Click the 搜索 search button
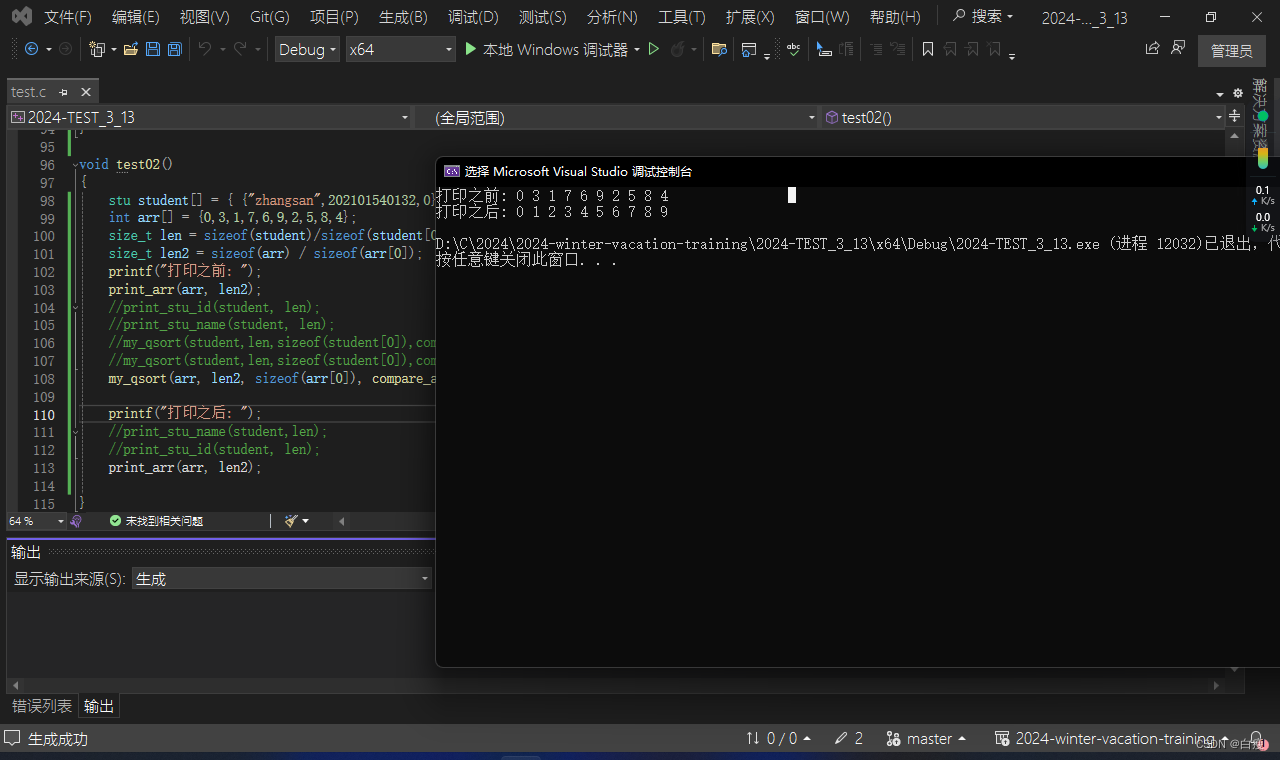1280x760 pixels. tap(984, 17)
